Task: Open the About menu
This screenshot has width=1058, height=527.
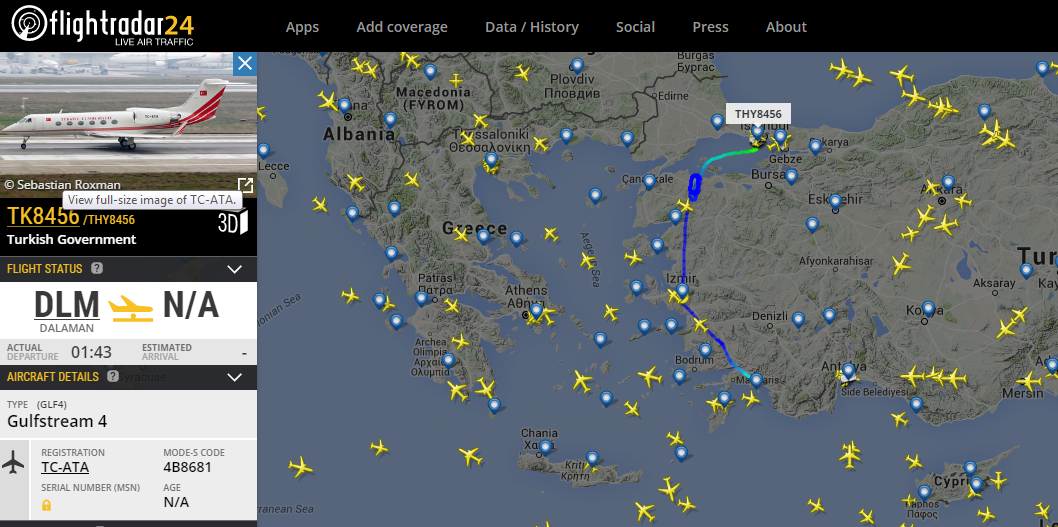Action: point(786,27)
